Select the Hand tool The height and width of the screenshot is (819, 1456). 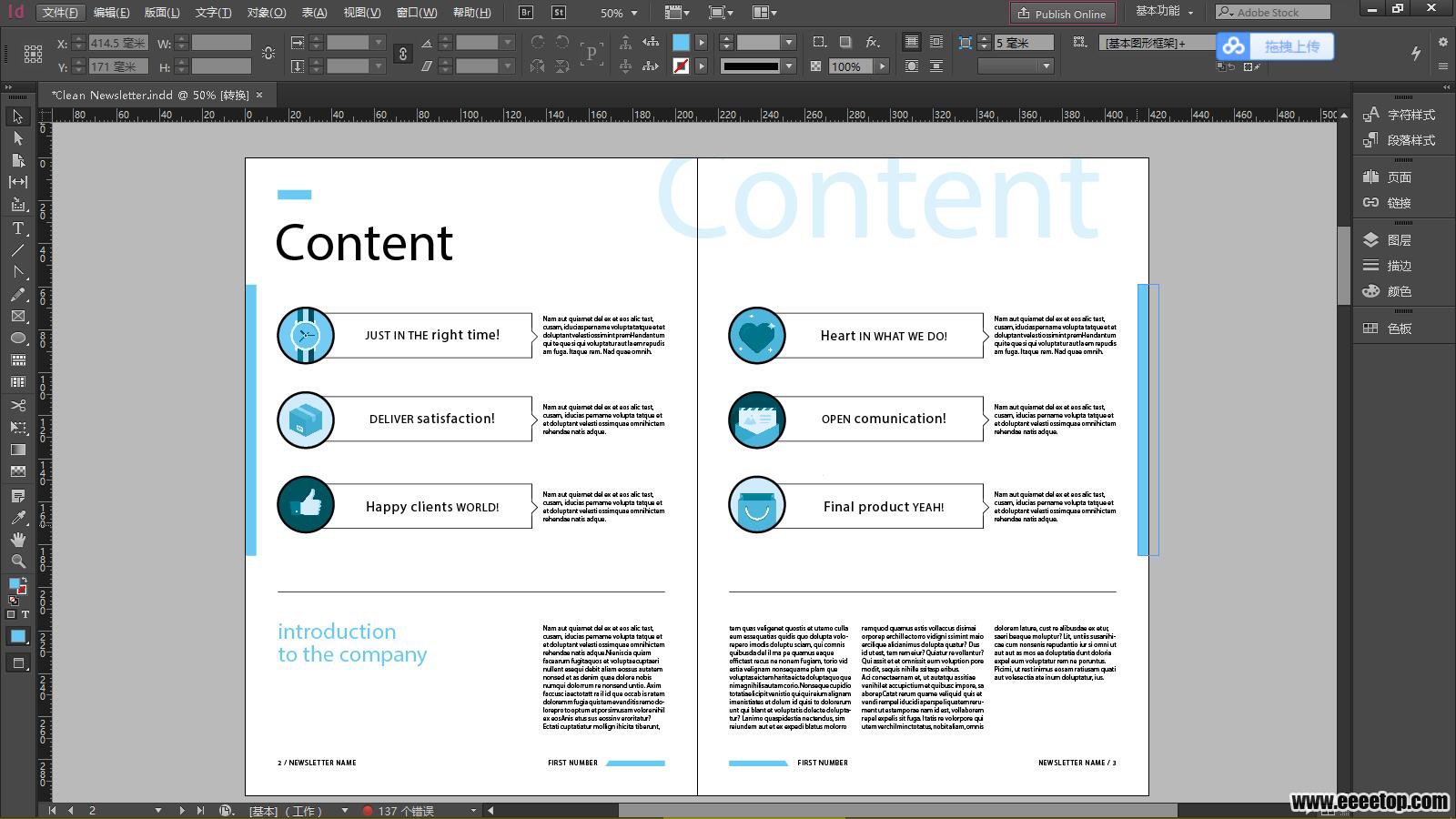point(18,540)
